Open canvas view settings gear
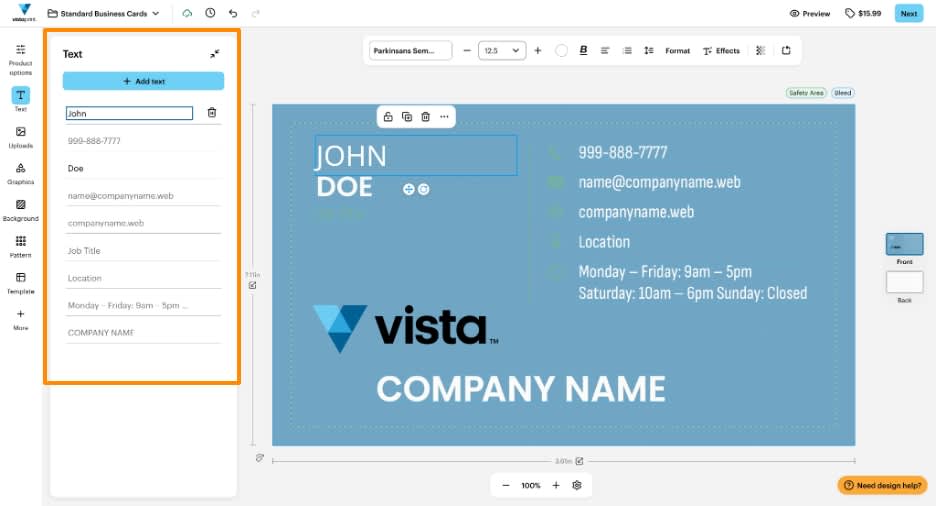 click(x=577, y=485)
